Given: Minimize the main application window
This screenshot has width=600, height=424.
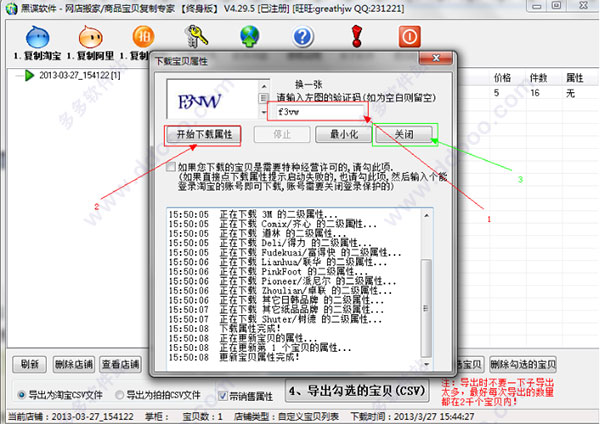Looking at the screenshot, I should [536, 5].
